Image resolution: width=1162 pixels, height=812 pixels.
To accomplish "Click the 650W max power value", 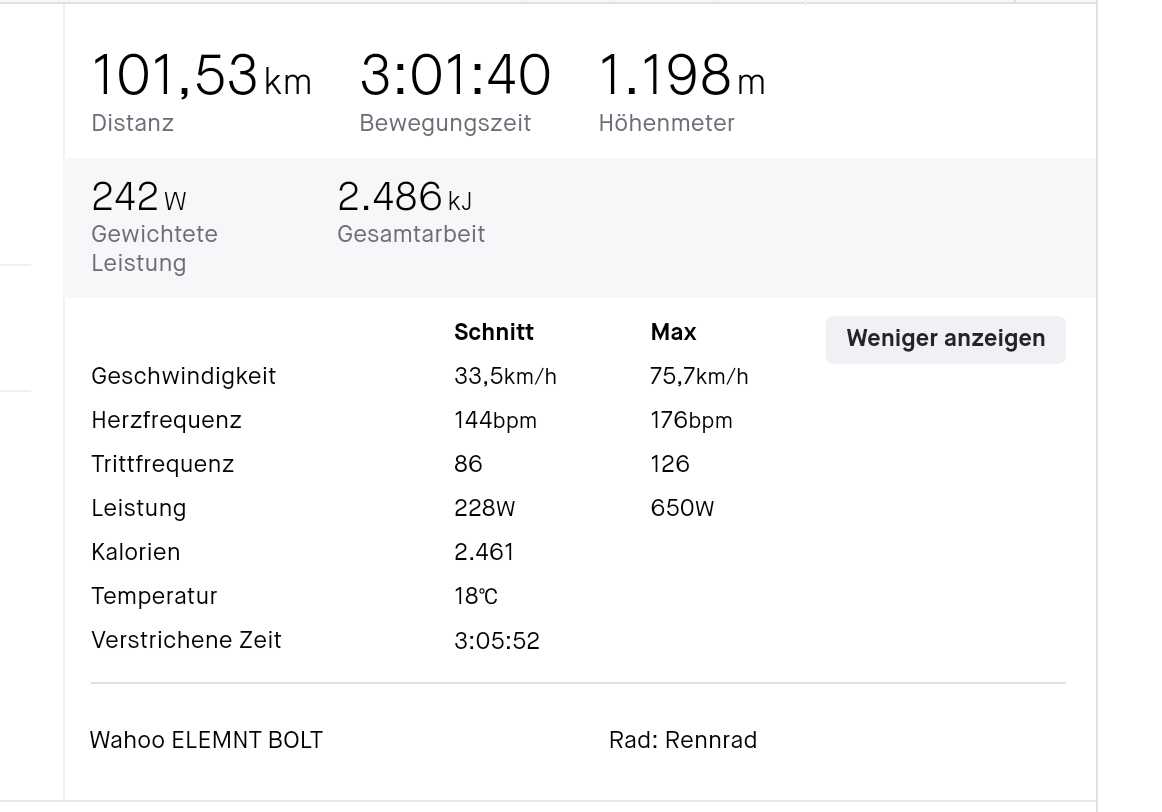I will (x=682, y=509).
